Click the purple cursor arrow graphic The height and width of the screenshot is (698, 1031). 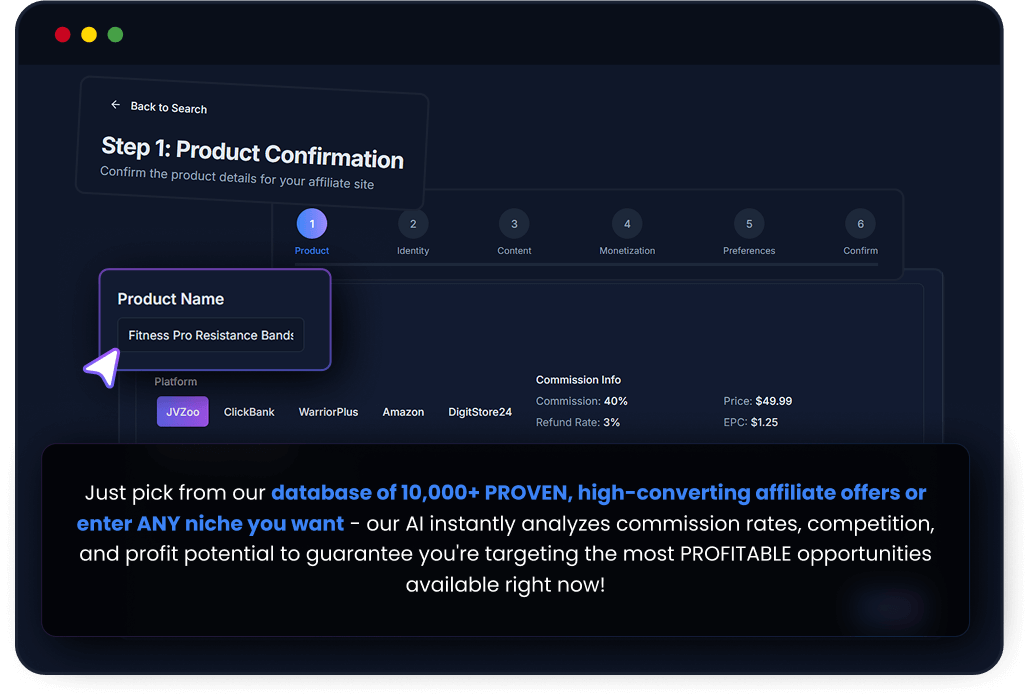coord(102,368)
